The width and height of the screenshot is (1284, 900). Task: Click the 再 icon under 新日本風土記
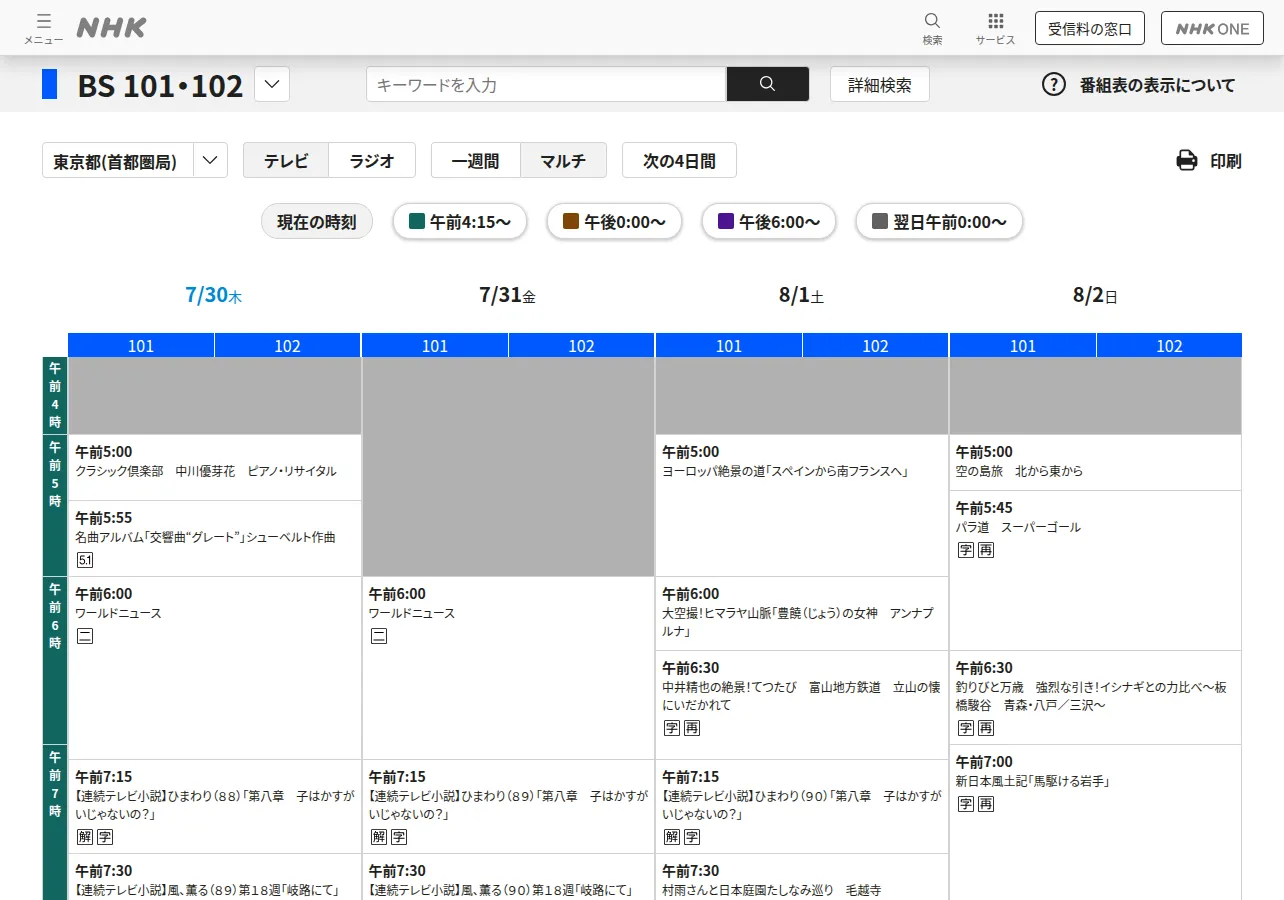[986, 804]
